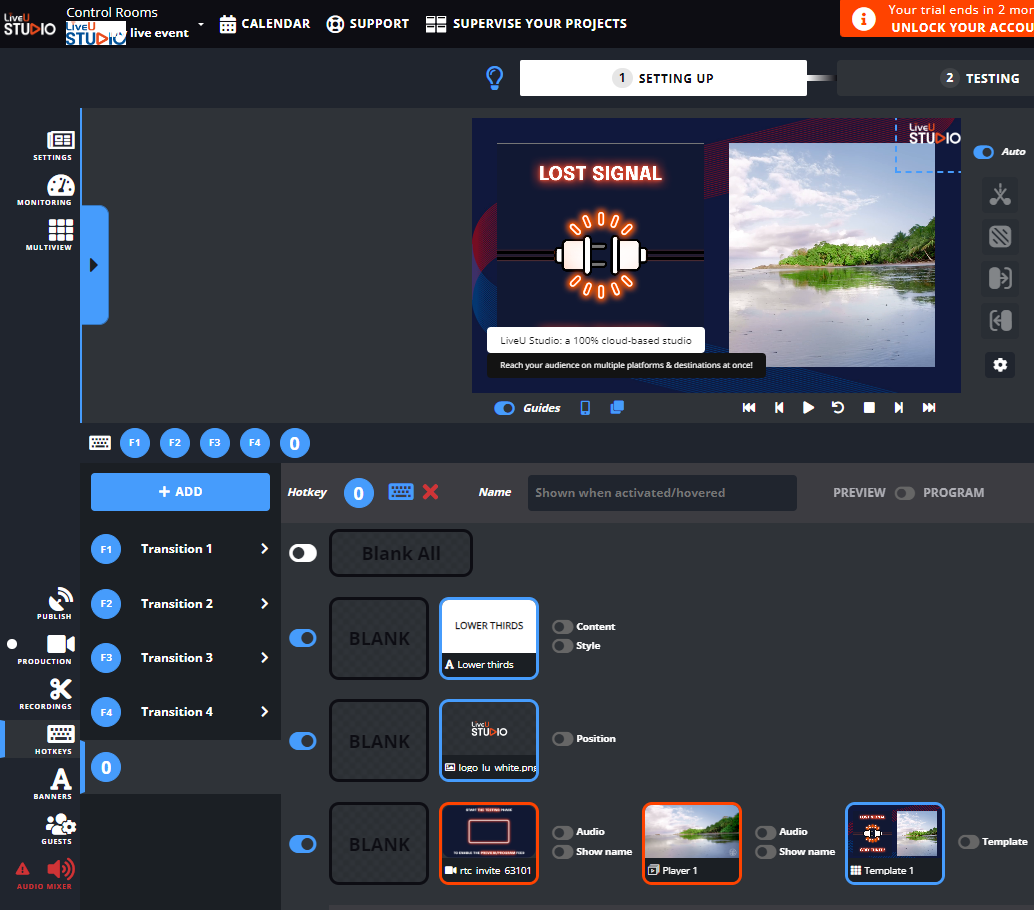Select the Template 1 thumbnail
The height and width of the screenshot is (910, 1034).
click(x=895, y=843)
